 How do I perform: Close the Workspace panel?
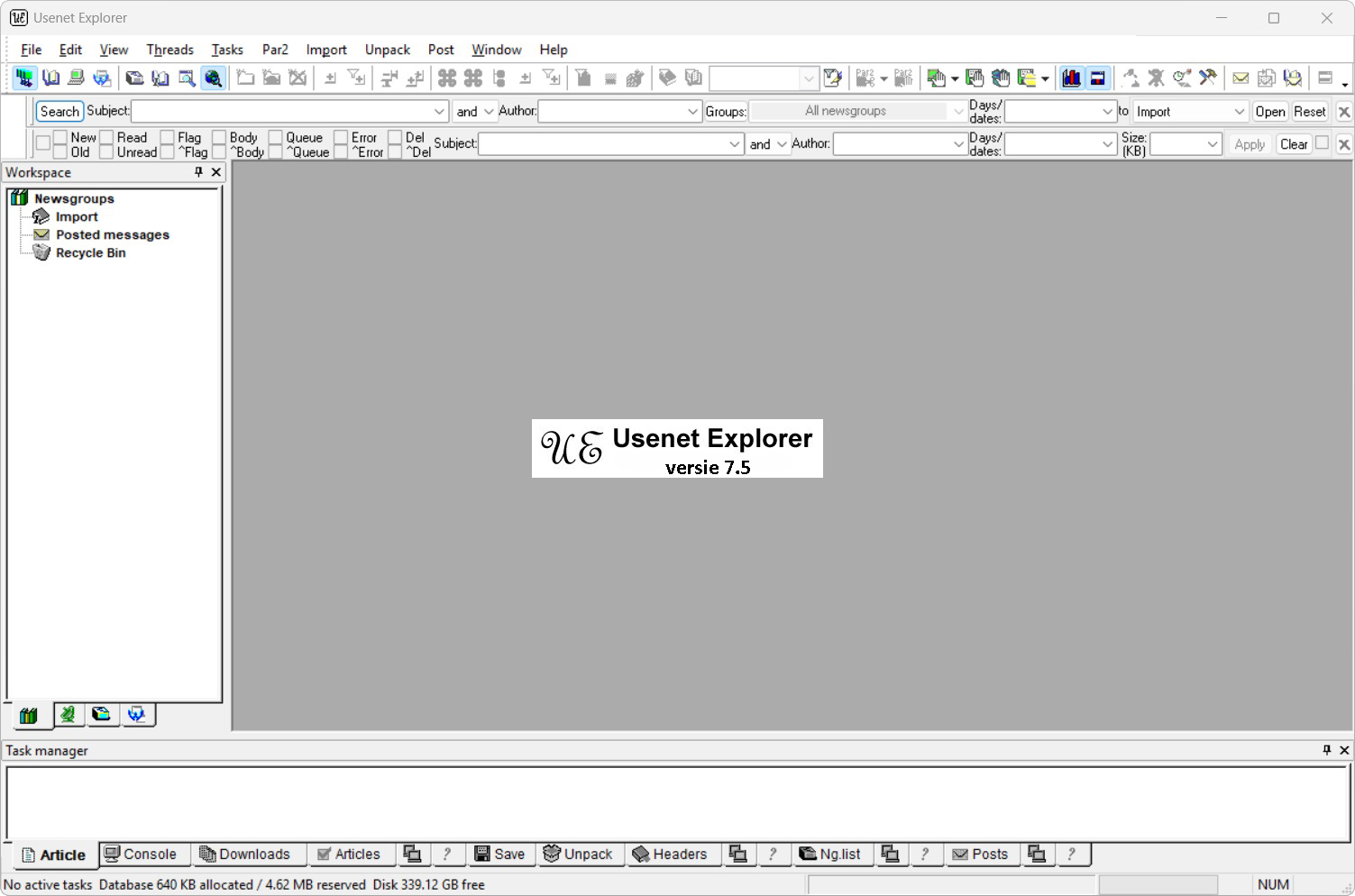(215, 171)
